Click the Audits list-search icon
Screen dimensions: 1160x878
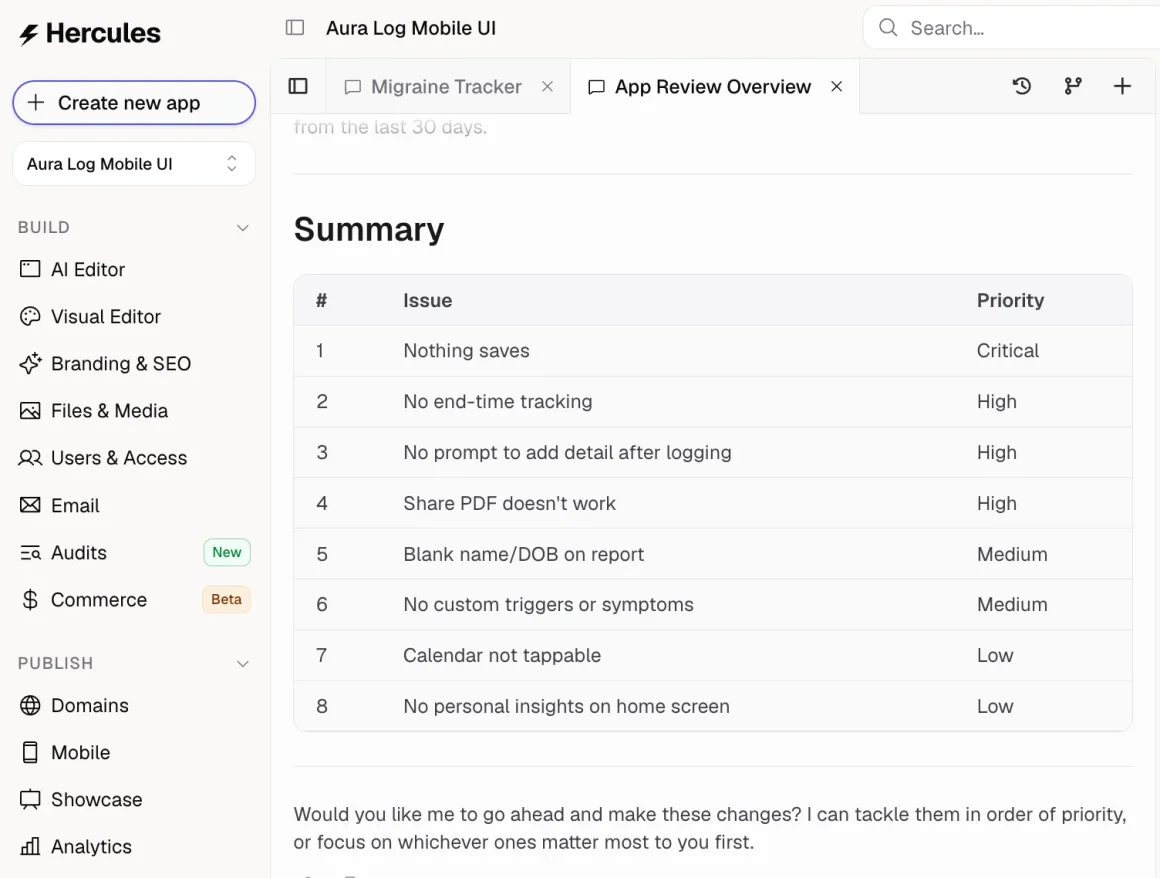30,553
